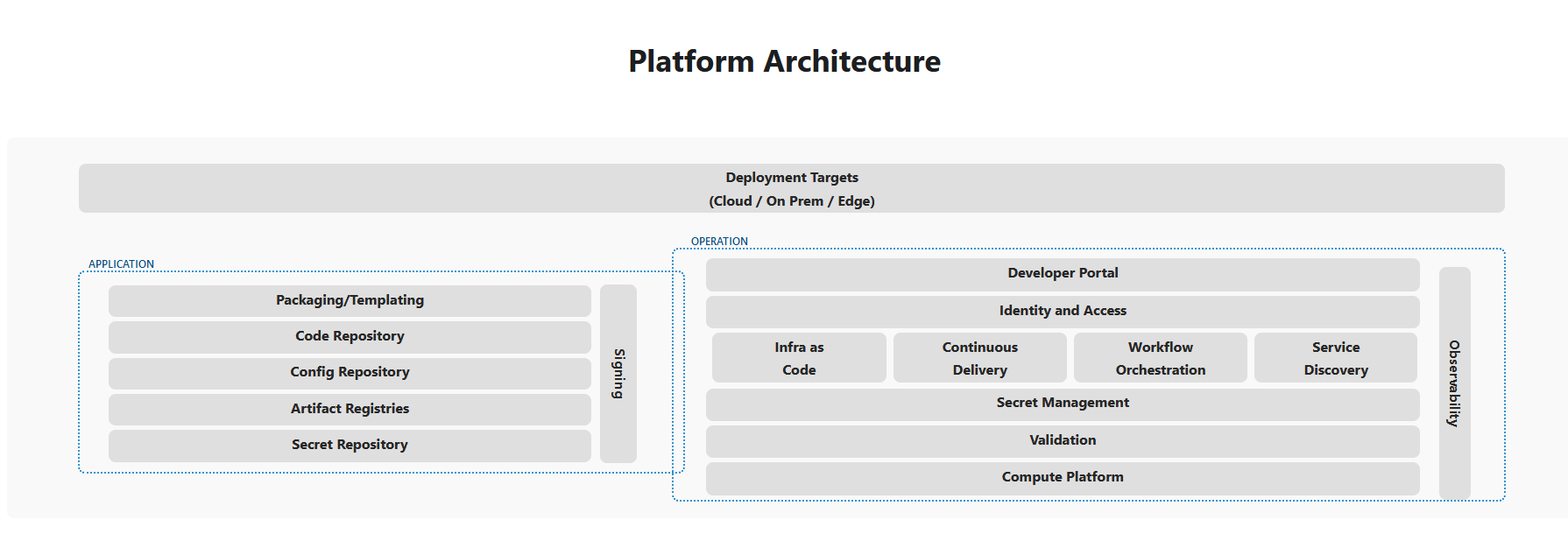The image size is (1568, 555).
Task: Click the Platform Architecture heading
Action: (784, 61)
